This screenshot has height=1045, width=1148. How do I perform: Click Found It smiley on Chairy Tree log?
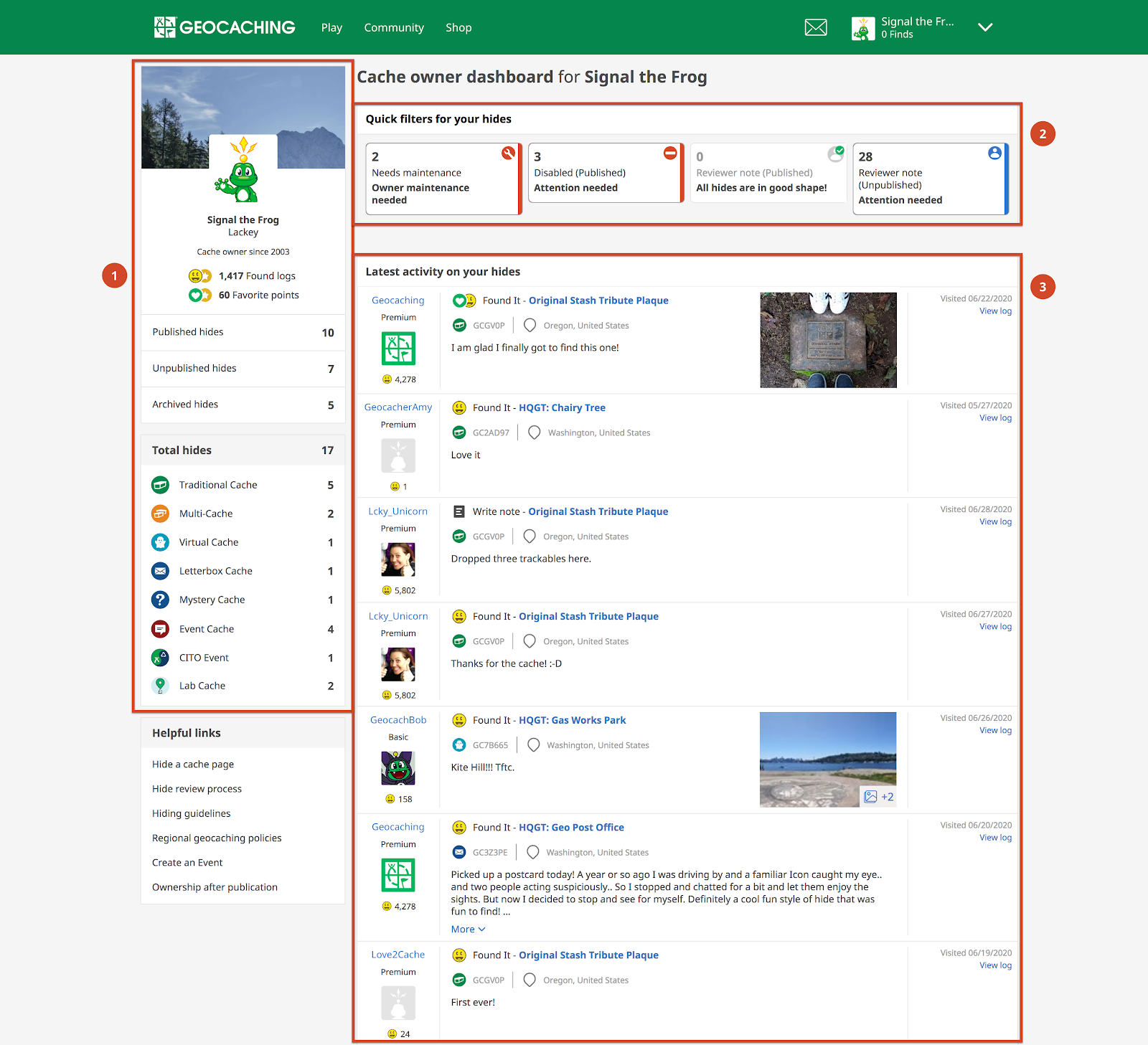[x=459, y=408]
